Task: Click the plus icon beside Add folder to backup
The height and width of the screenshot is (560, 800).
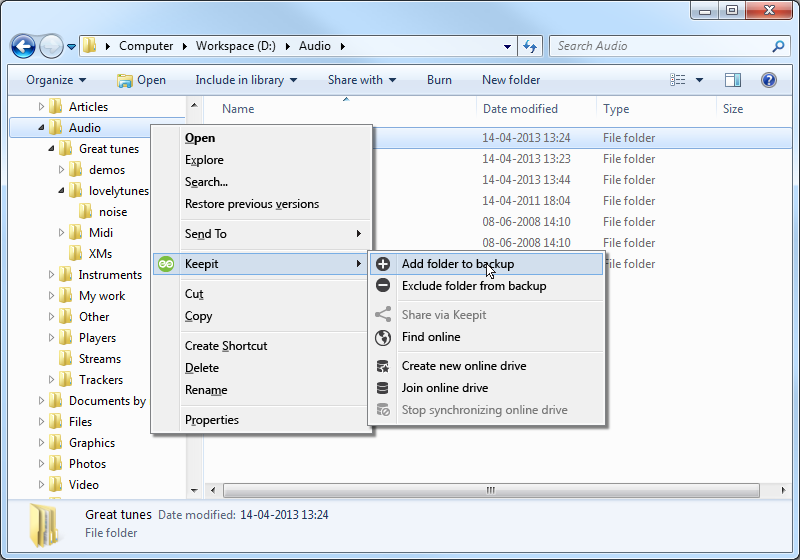Action: point(383,264)
